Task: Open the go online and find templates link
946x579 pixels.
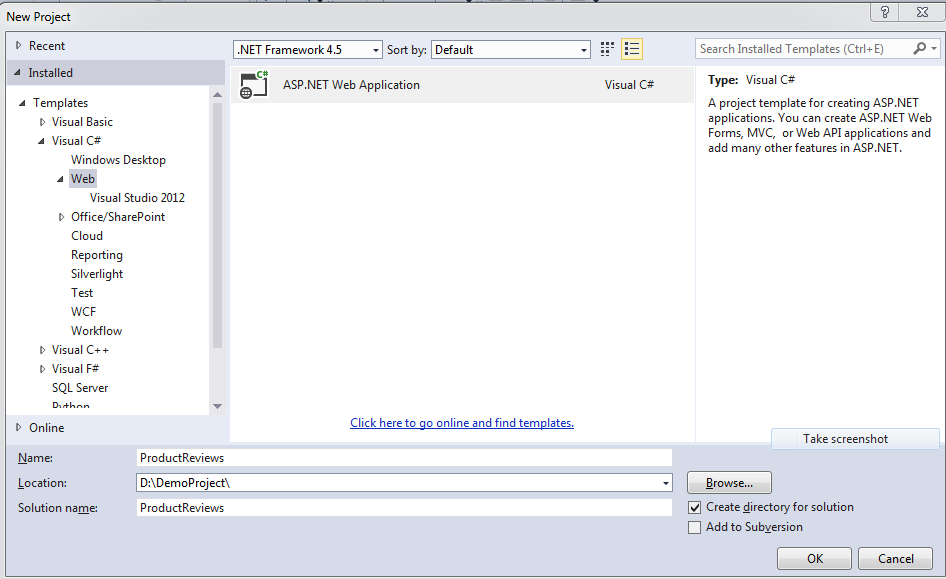Action: click(462, 423)
